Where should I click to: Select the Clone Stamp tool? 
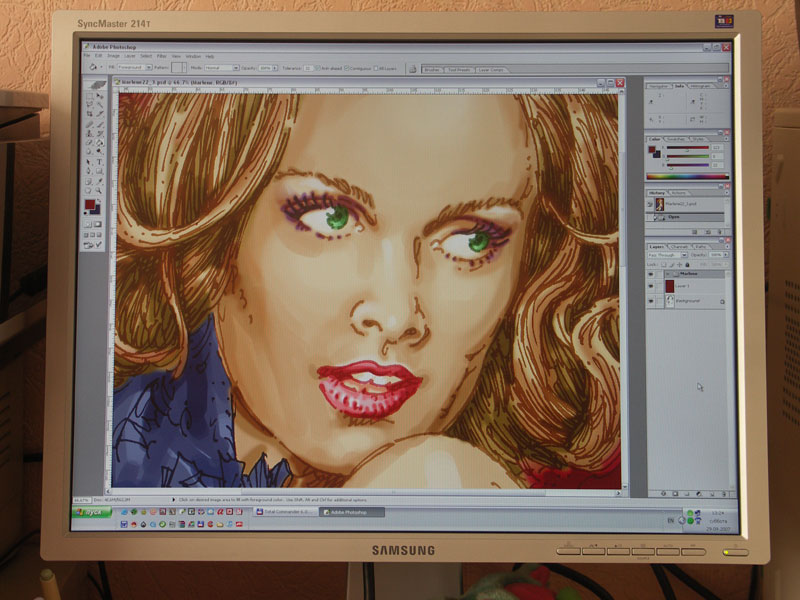tap(90, 133)
